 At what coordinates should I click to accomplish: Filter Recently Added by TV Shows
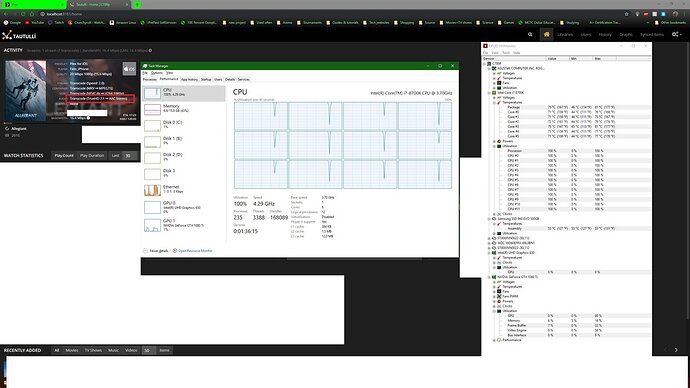(93, 351)
